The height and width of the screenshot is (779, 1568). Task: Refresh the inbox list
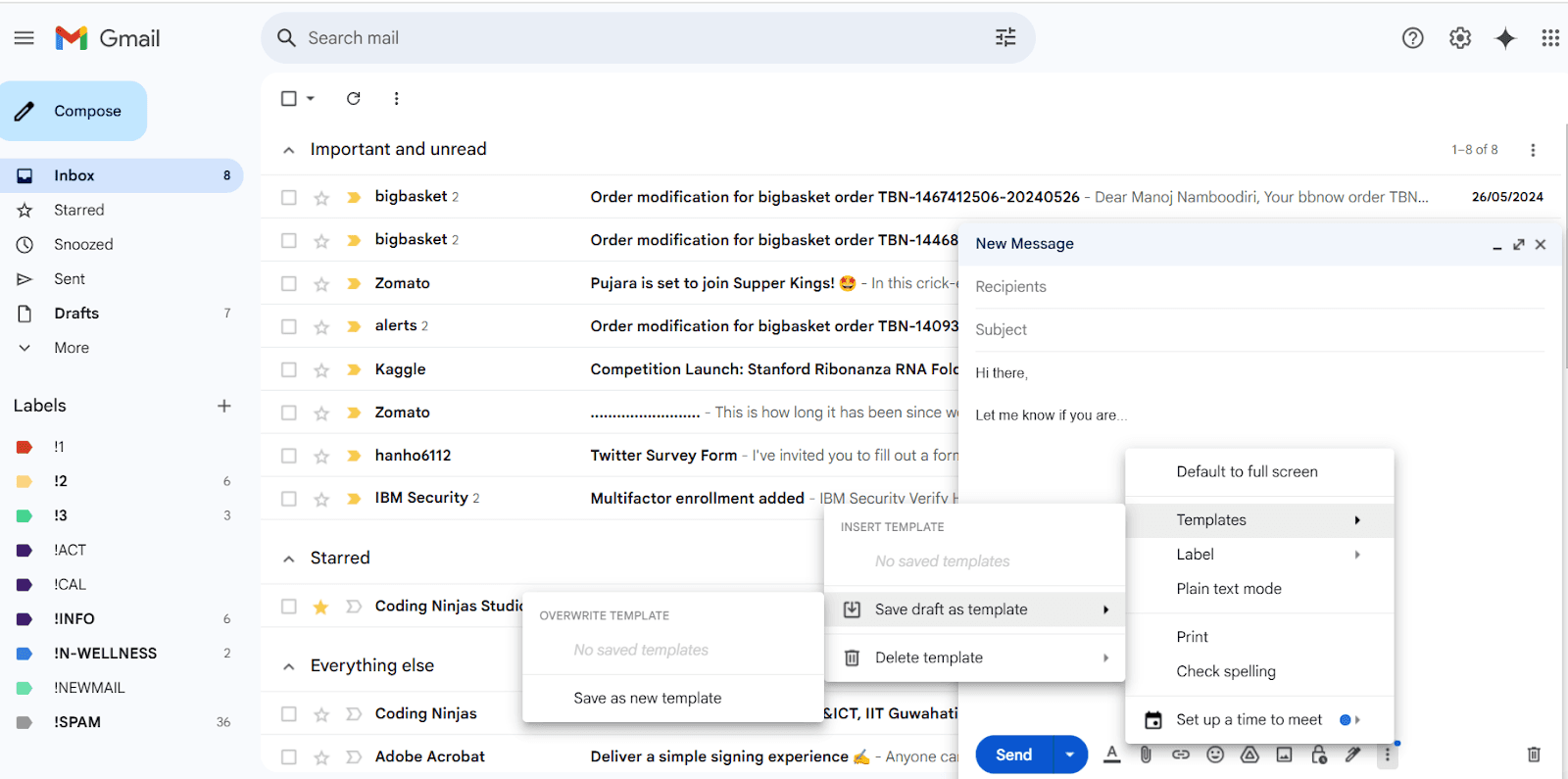[354, 98]
